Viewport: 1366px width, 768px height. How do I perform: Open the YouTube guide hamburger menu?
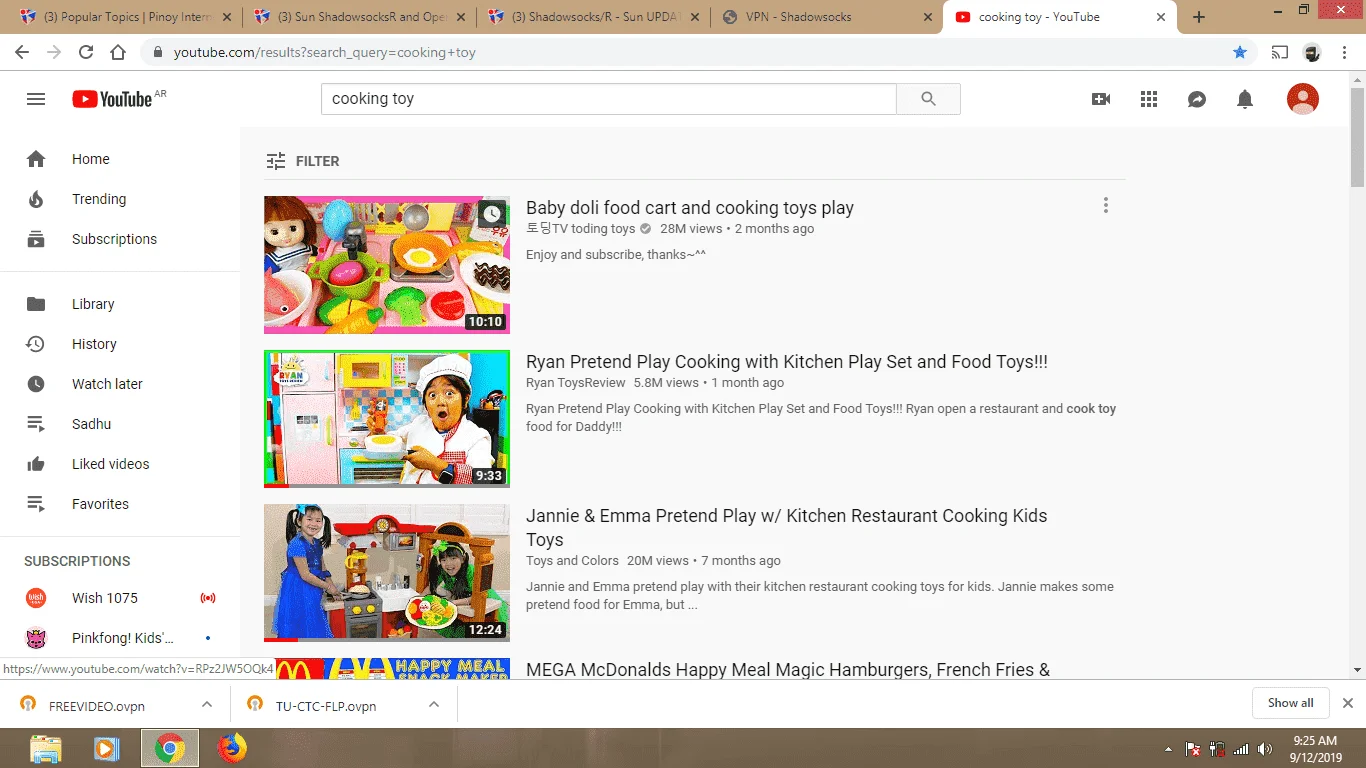coord(36,99)
